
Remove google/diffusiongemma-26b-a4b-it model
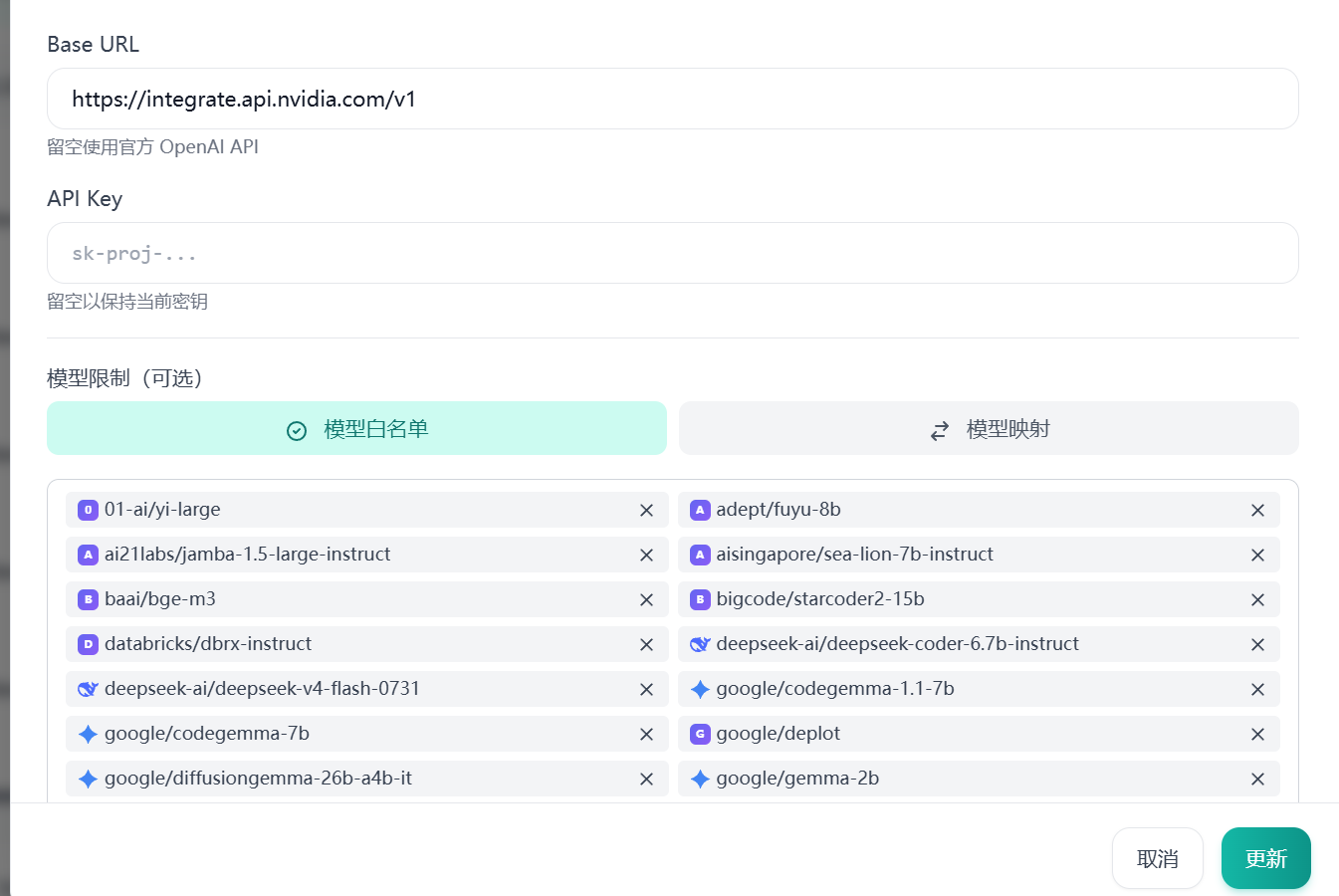[x=646, y=779]
